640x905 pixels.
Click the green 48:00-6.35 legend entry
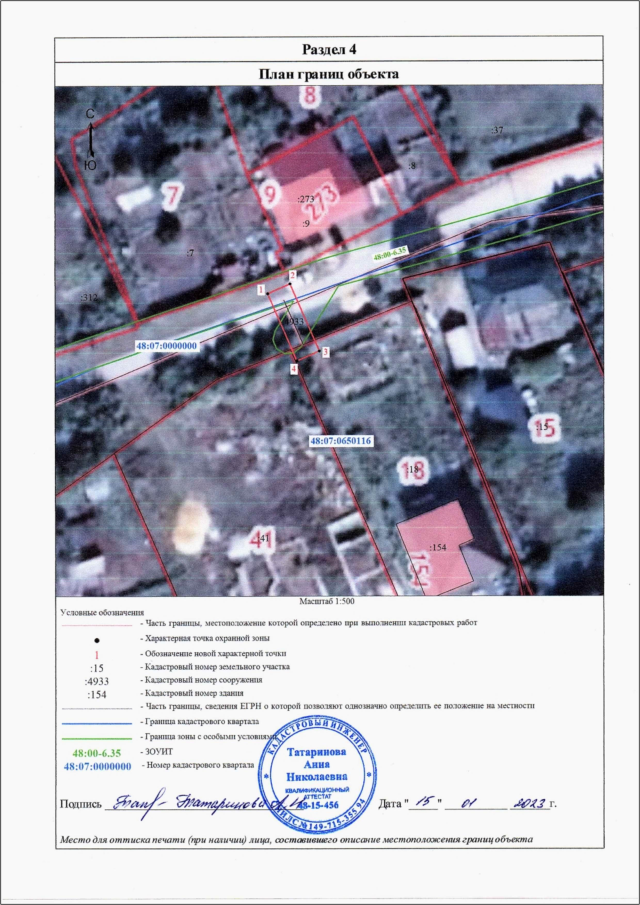point(96,751)
